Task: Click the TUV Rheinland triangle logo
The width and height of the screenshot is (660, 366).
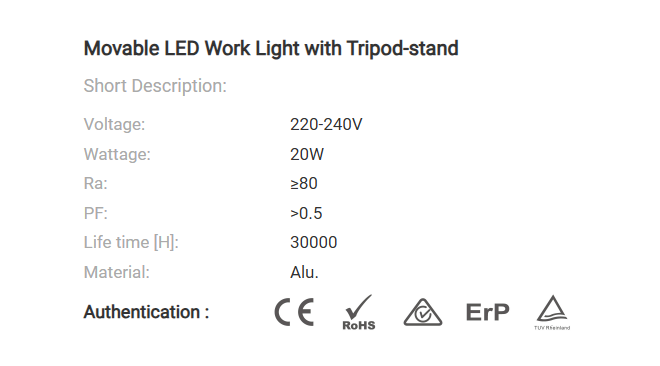Action: point(552,313)
